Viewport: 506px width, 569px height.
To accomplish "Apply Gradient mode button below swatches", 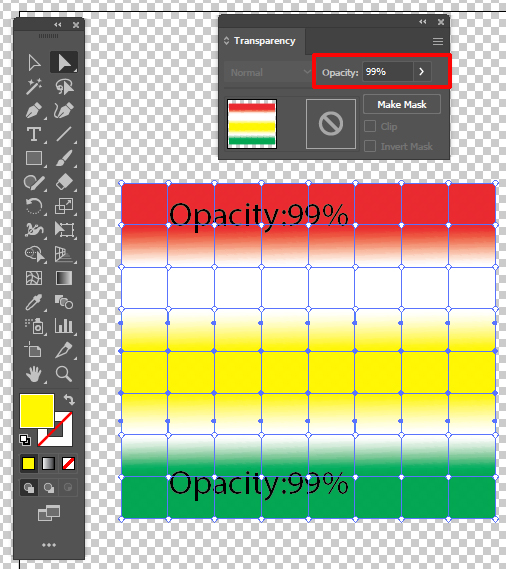I will 48,463.
